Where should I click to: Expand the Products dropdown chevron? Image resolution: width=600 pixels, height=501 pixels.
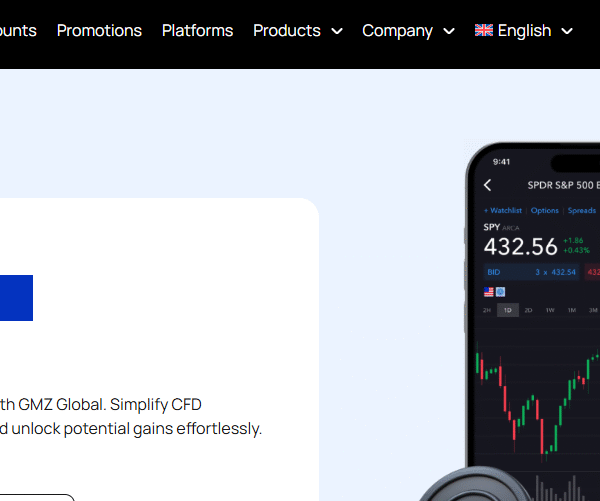(x=337, y=31)
